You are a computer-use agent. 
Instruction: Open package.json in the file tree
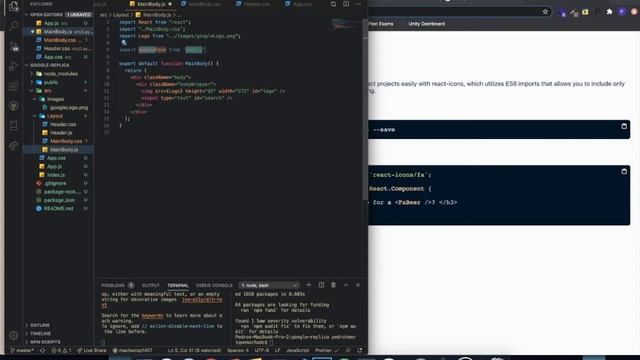click(x=59, y=200)
